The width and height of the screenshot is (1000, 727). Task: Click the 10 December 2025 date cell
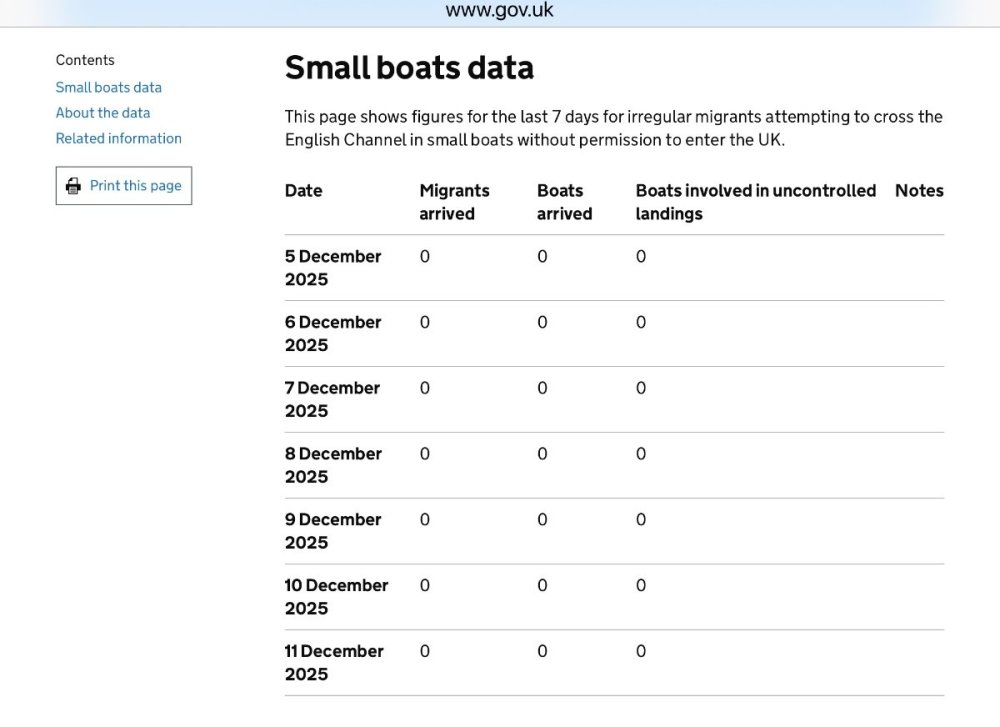pyautogui.click(x=335, y=597)
